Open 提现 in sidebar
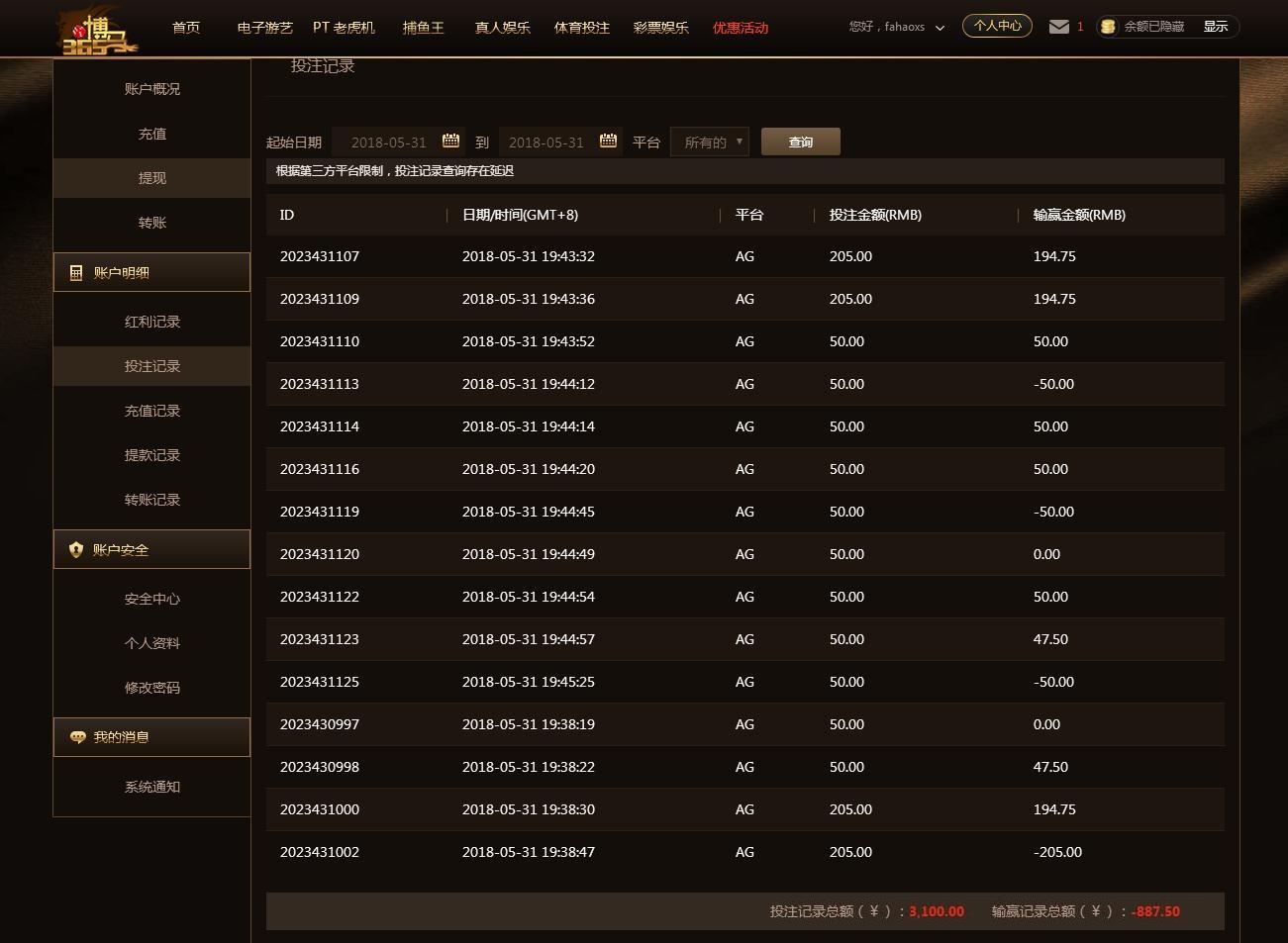Image resolution: width=1288 pixels, height=943 pixels. click(152, 178)
